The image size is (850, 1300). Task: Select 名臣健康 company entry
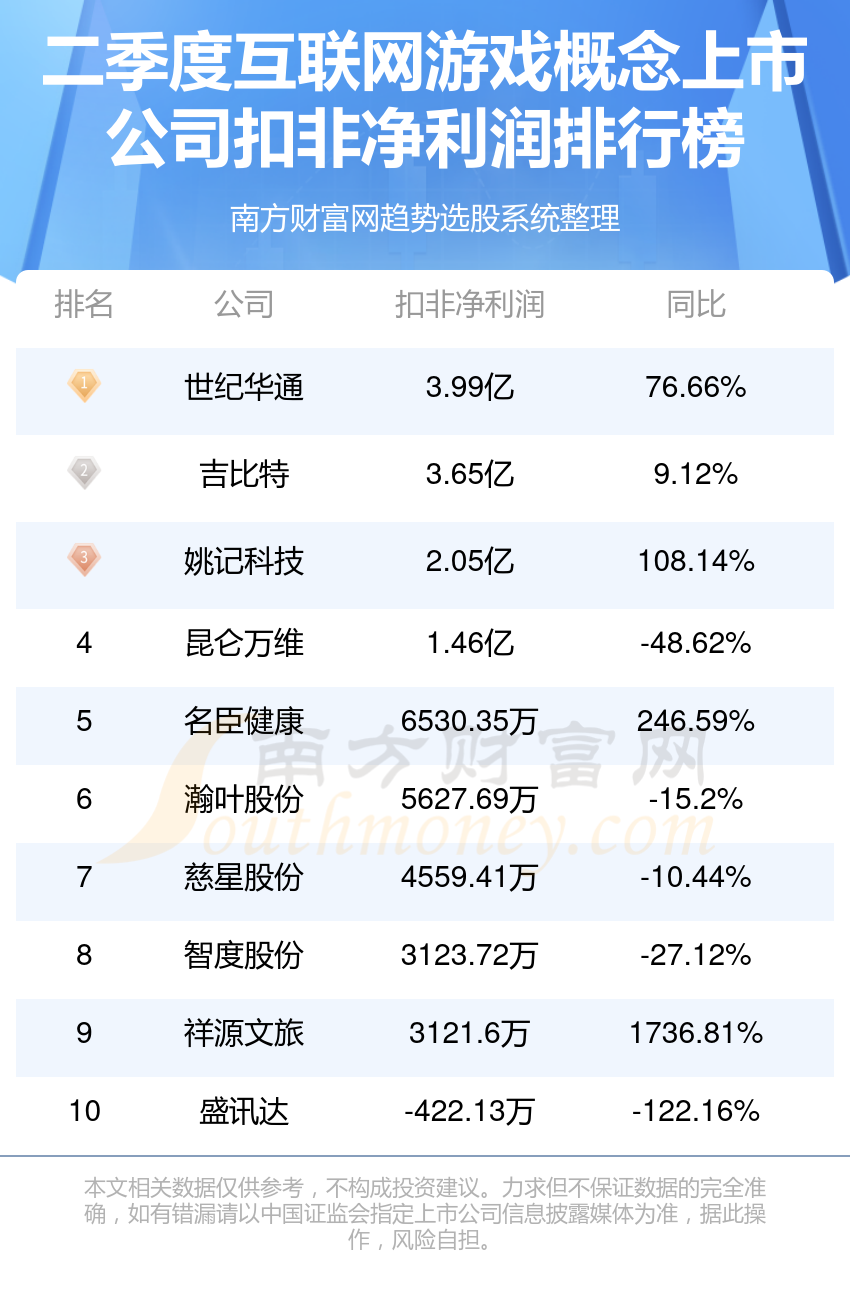pyautogui.click(x=244, y=721)
